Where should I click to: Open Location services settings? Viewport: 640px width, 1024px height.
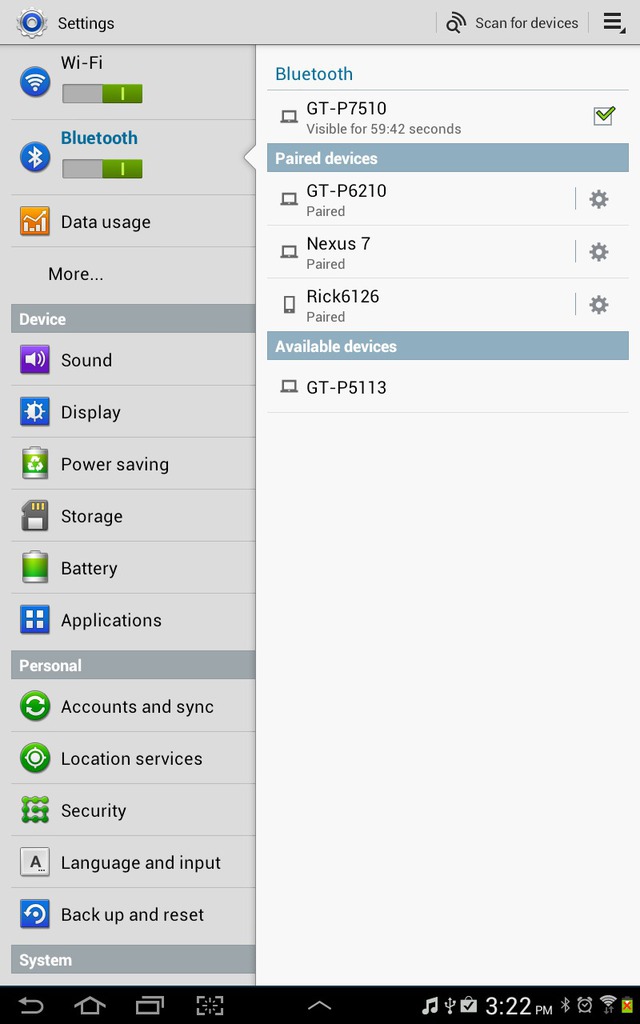coord(133,758)
